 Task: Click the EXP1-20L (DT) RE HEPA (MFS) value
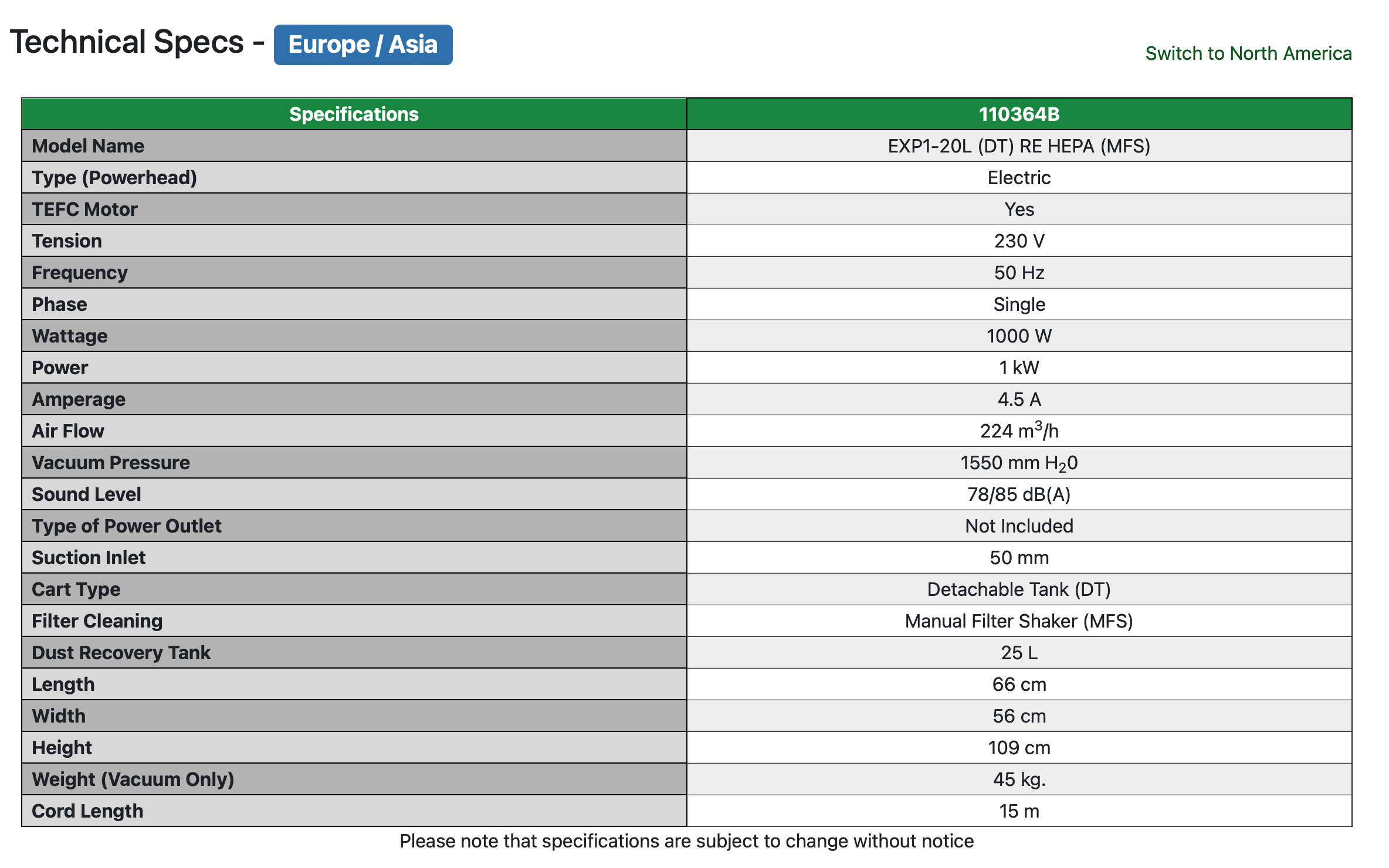[x=1019, y=146]
